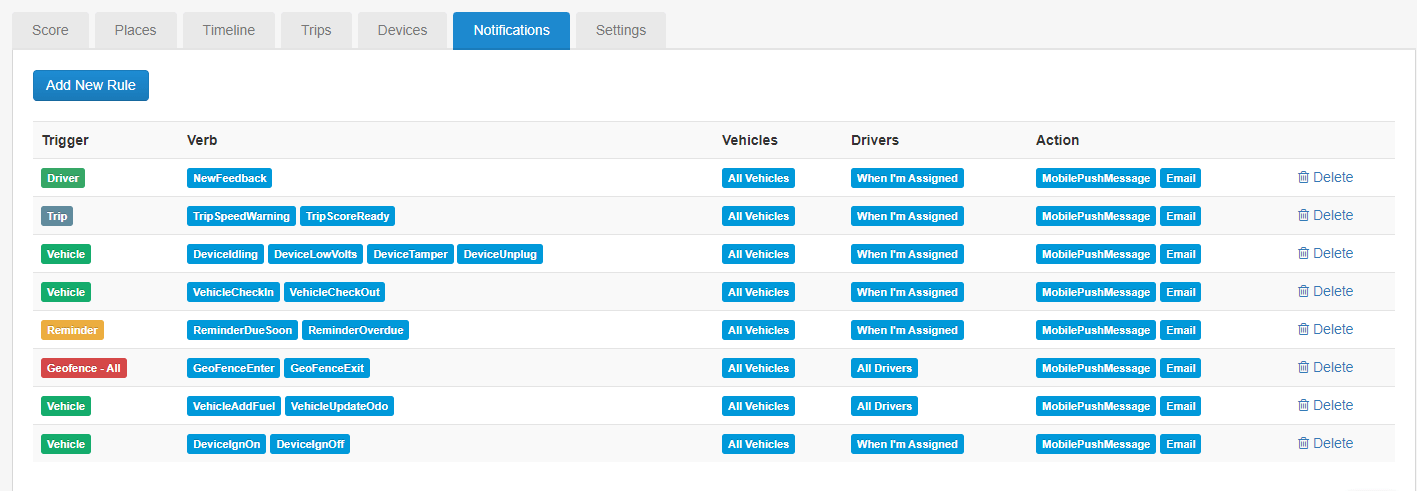
Task: Click trash icon in Geofence - All row
Action: click(1303, 367)
